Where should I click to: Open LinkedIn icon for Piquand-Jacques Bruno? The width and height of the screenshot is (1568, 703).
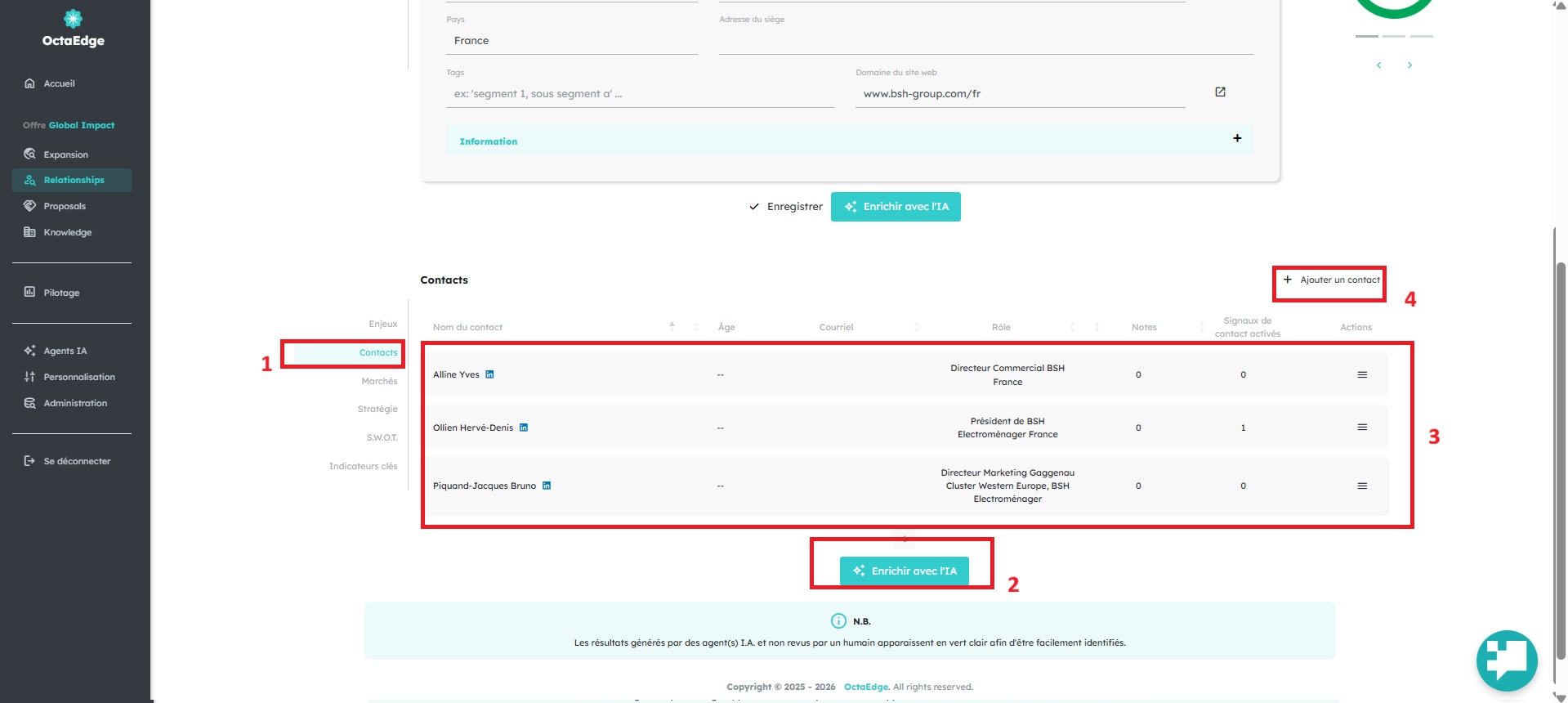[547, 486]
